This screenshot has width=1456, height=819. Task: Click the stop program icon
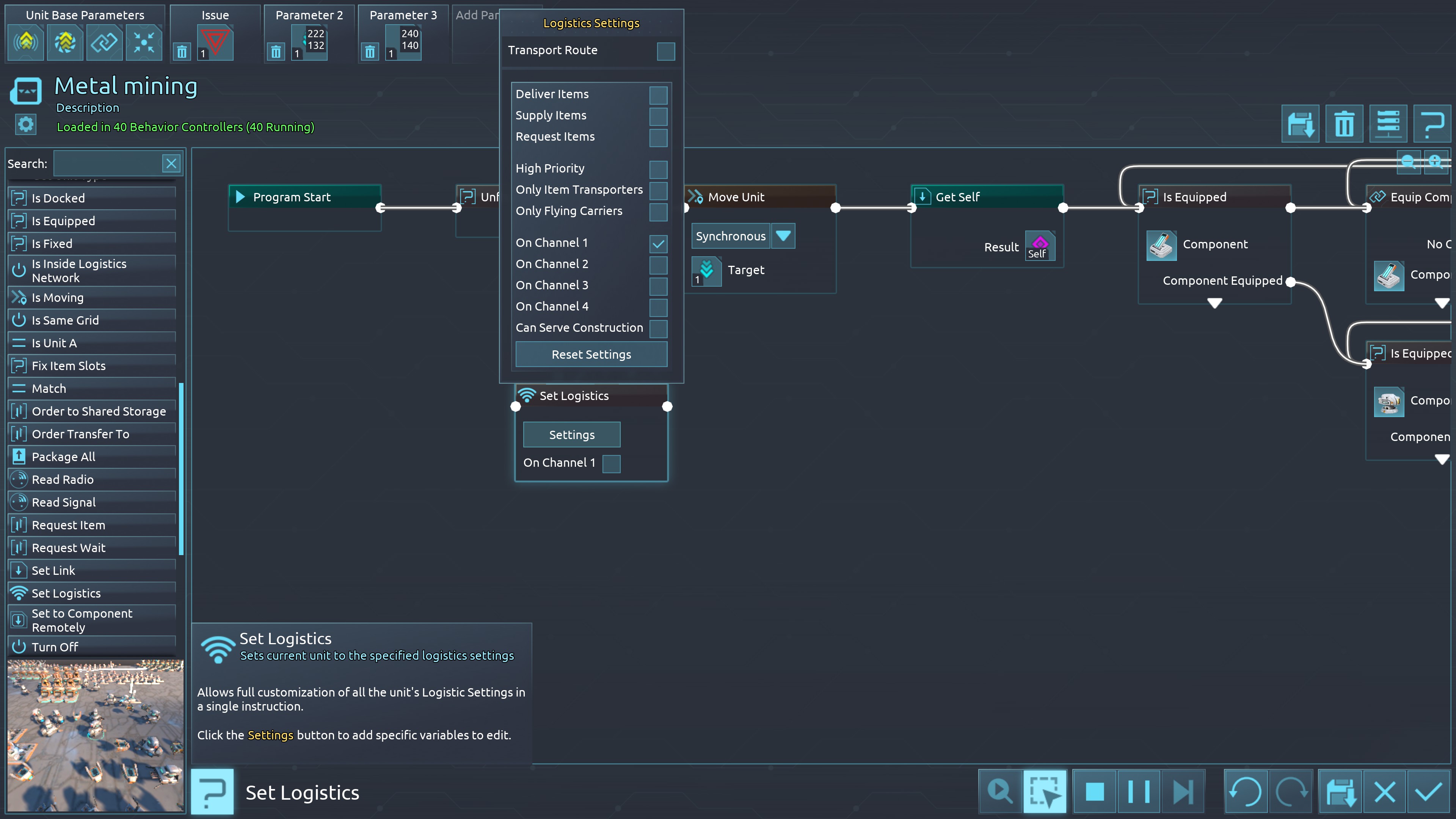[1094, 791]
